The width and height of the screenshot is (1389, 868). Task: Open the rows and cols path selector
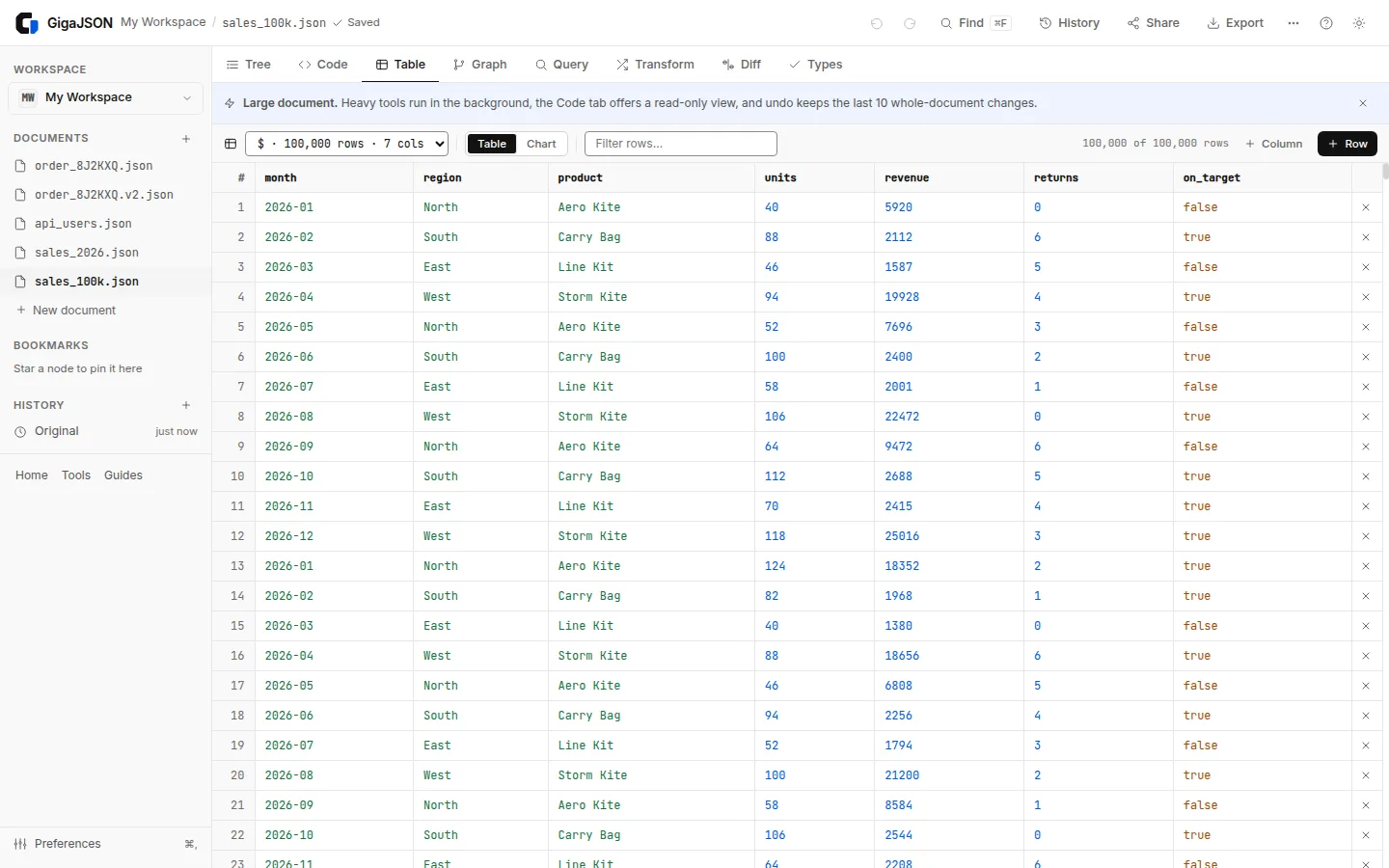click(347, 144)
